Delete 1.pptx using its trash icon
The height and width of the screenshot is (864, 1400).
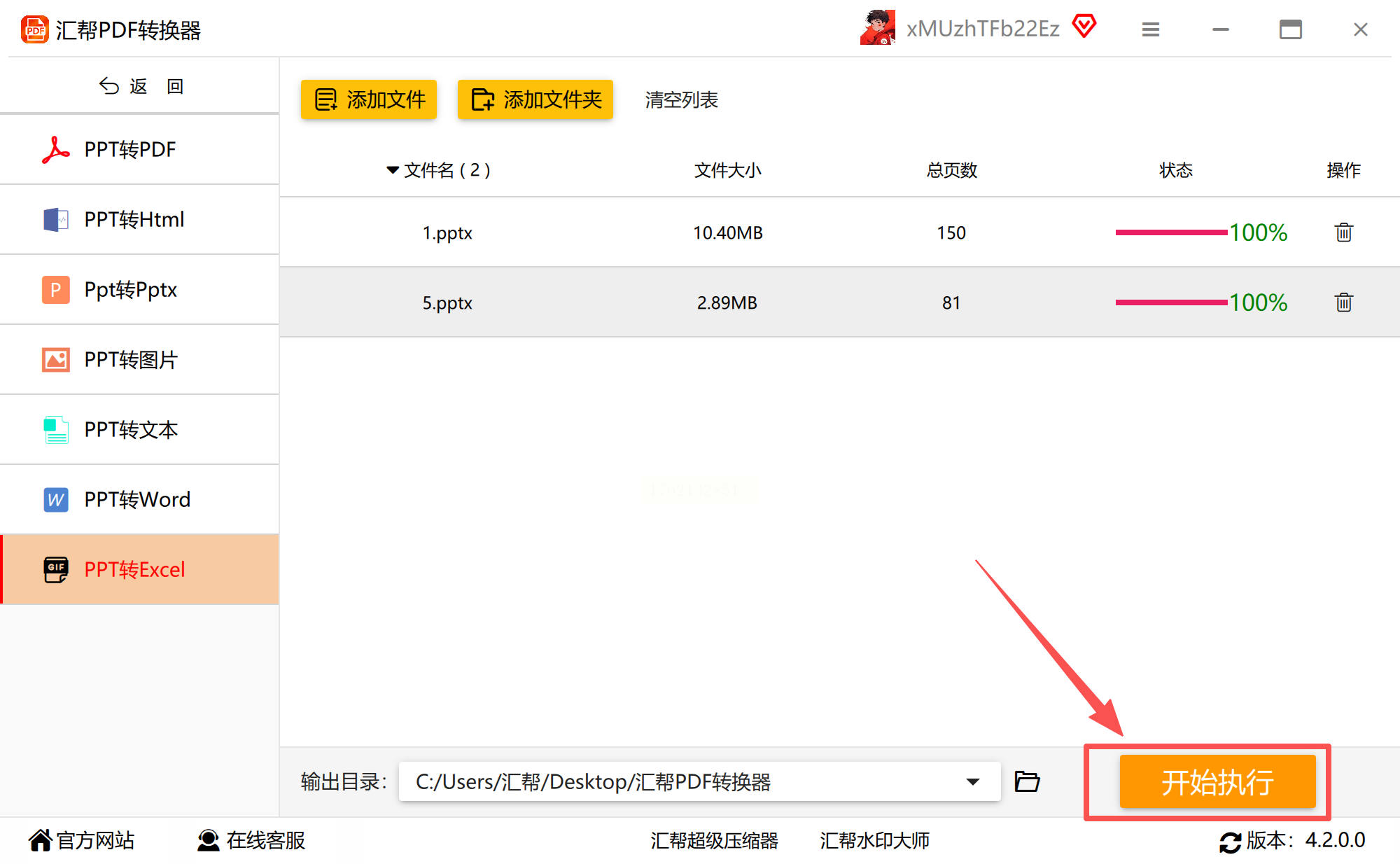click(x=1343, y=232)
